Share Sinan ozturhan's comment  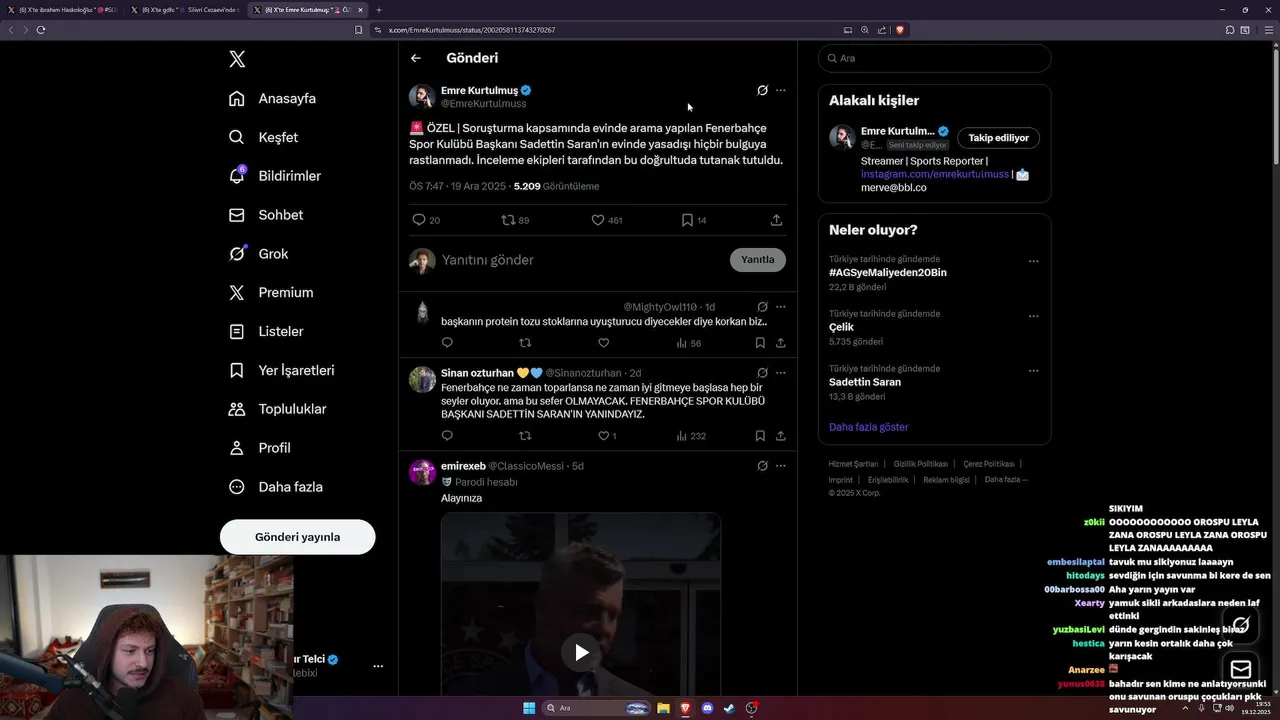pyautogui.click(x=780, y=436)
